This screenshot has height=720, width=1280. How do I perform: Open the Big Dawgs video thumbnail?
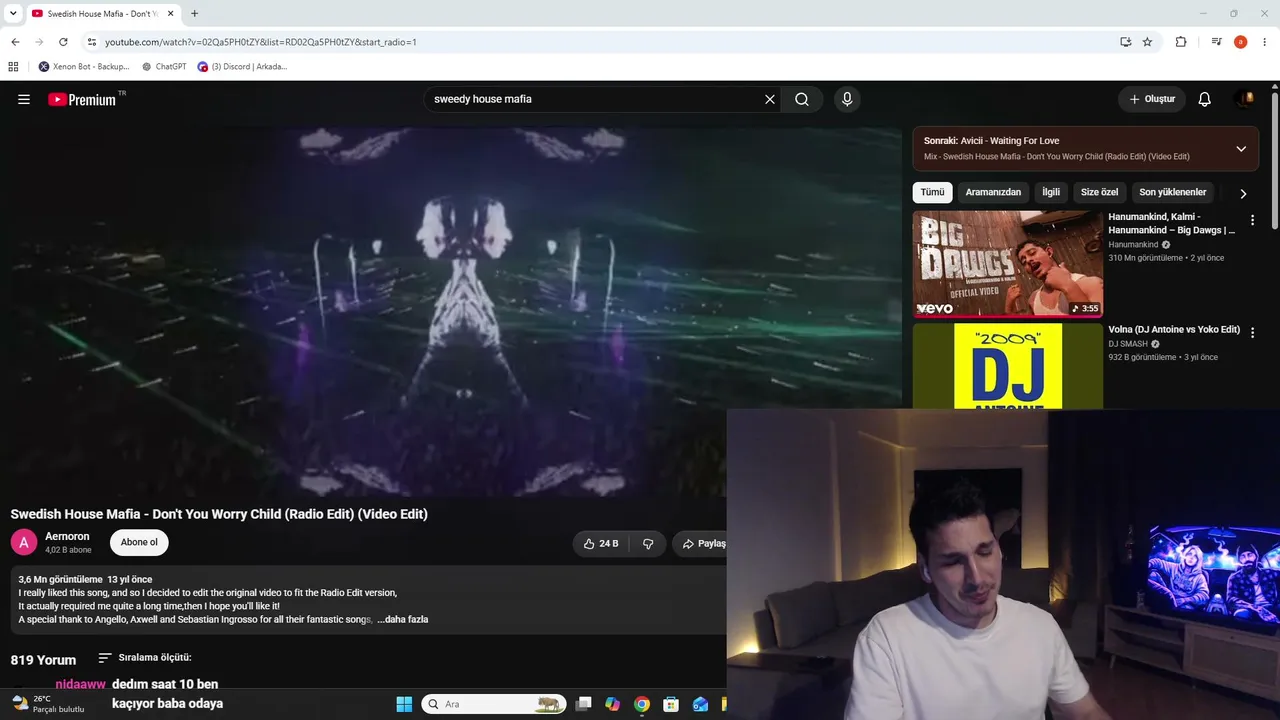[1008, 264]
